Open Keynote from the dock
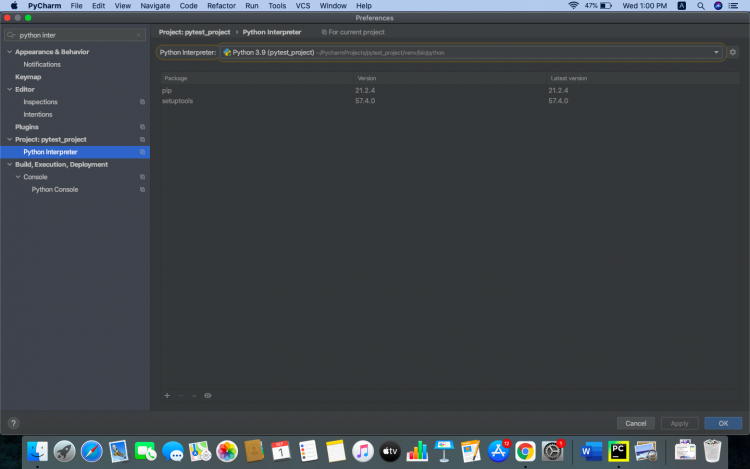Image resolution: width=750 pixels, height=469 pixels. click(444, 451)
